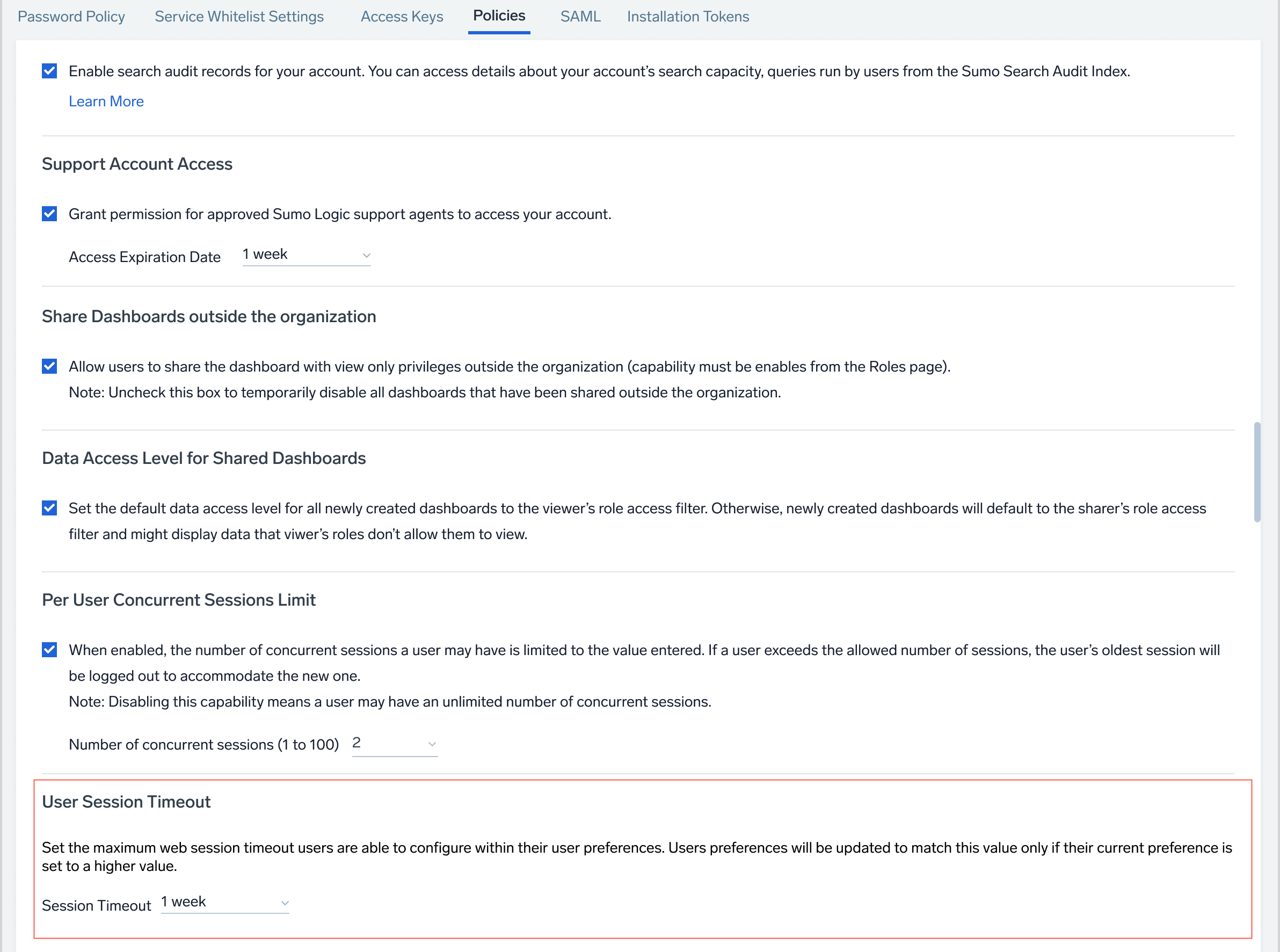Open the Installation Tokens tab
1280x952 pixels.
pos(688,17)
